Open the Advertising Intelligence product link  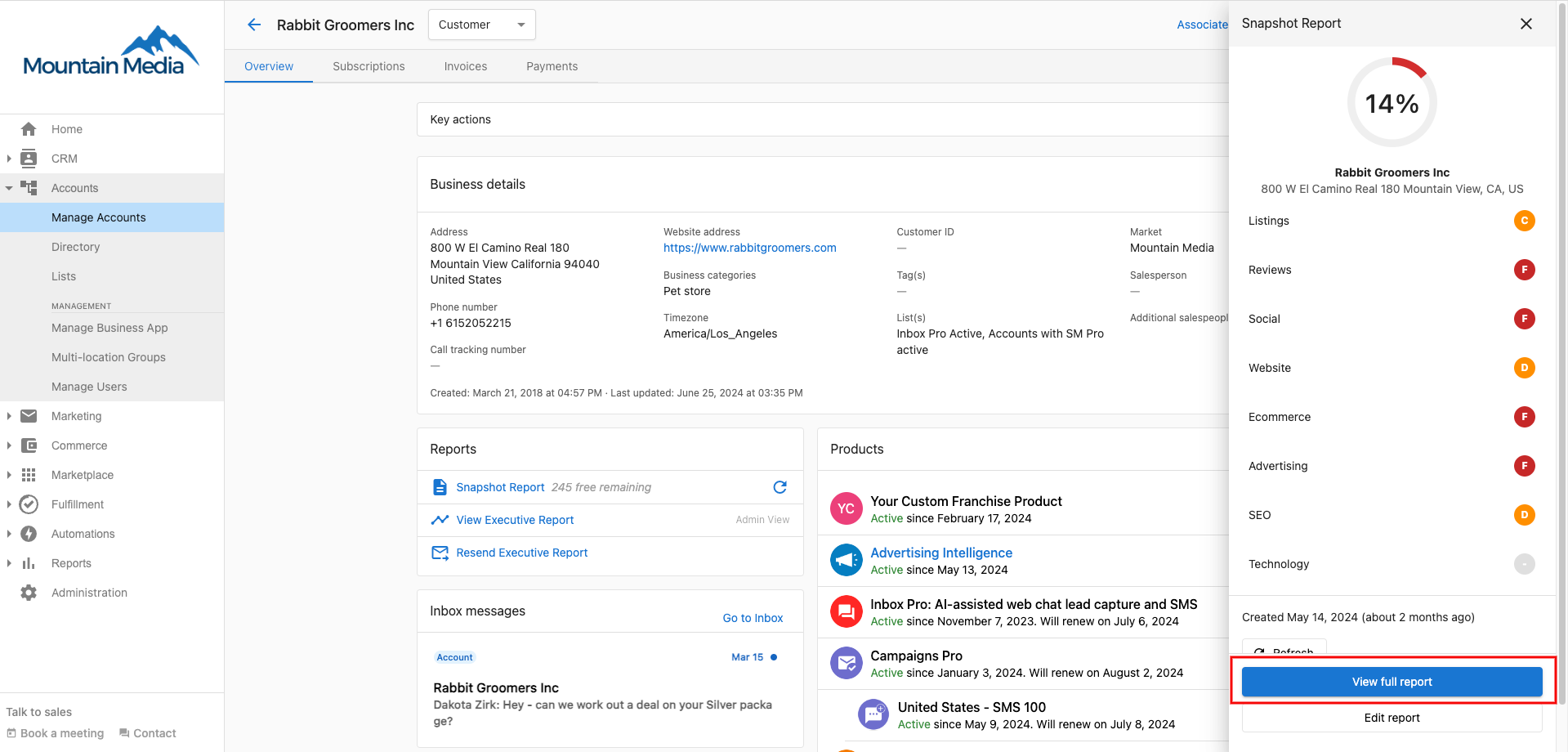(941, 553)
